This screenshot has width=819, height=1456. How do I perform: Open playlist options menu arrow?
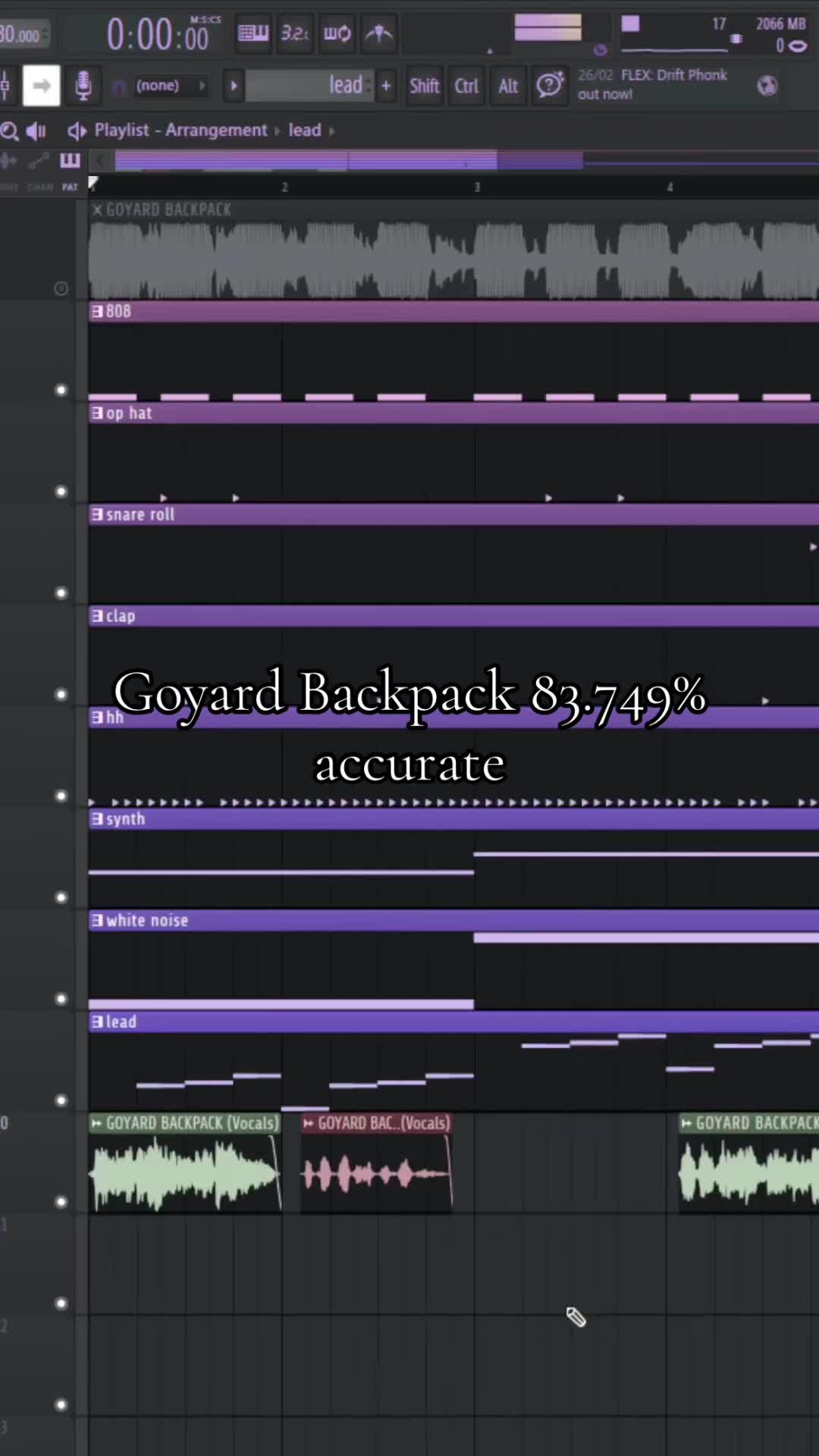(76, 131)
